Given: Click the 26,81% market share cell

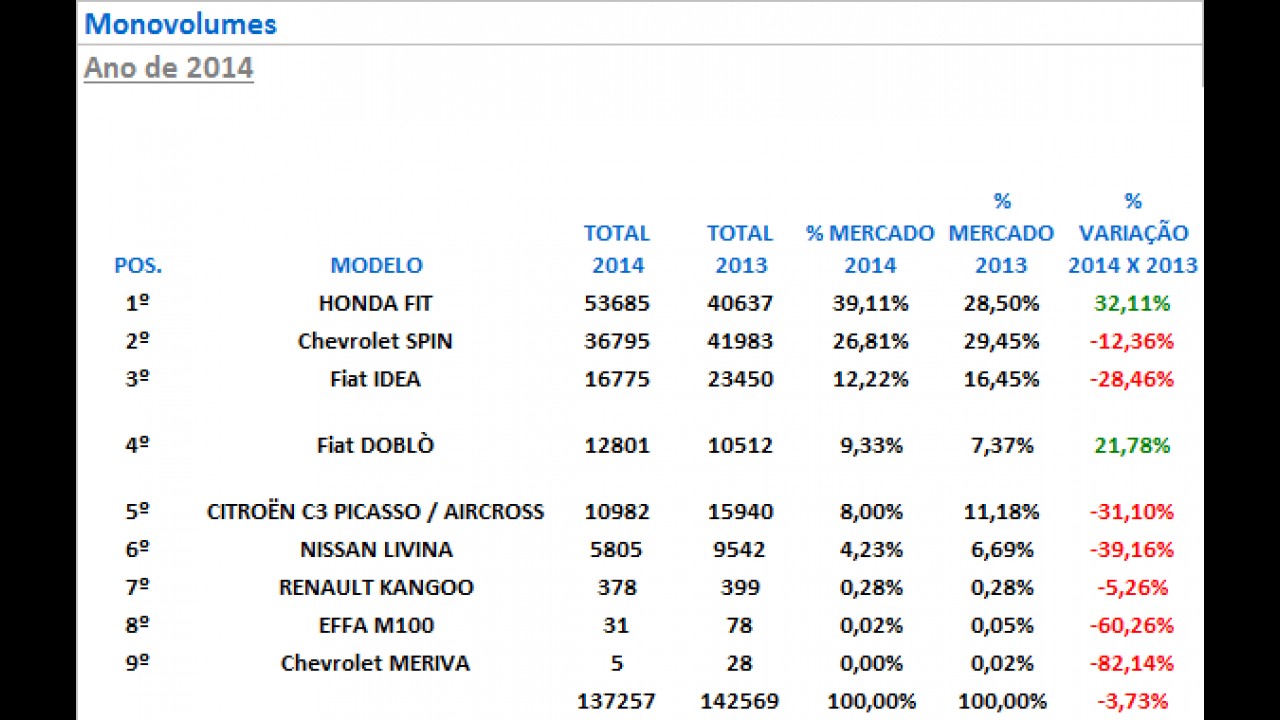Looking at the screenshot, I should (x=870, y=341).
